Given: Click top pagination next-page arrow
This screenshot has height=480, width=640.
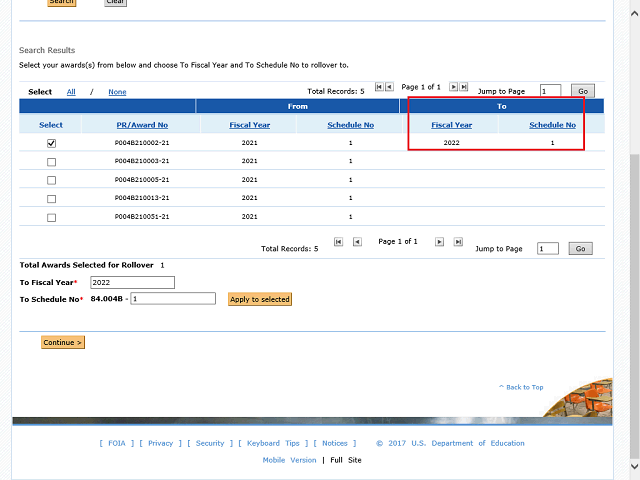Looking at the screenshot, I should pyautogui.click(x=453, y=87).
